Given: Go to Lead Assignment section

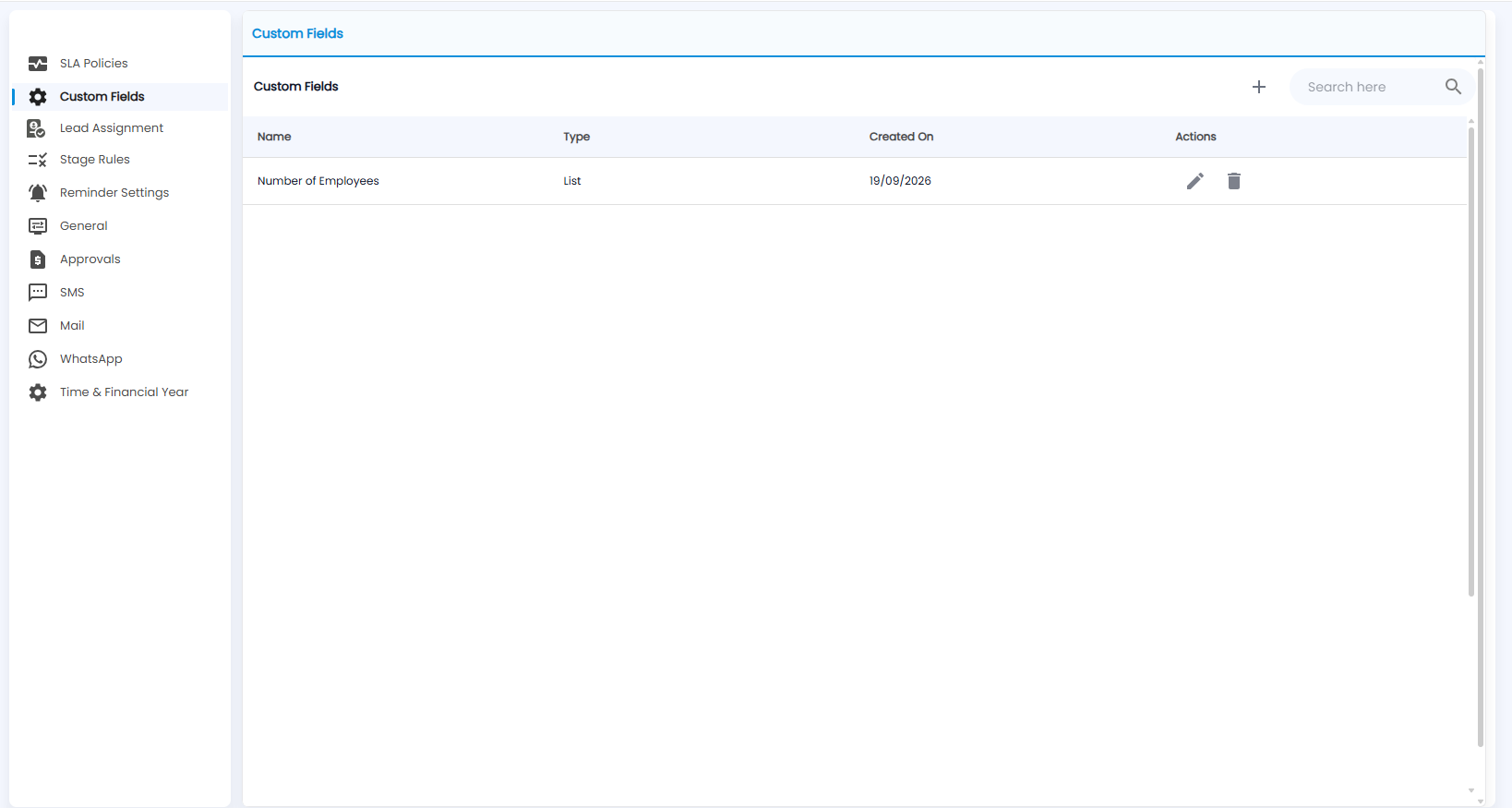Looking at the screenshot, I should click(x=112, y=128).
